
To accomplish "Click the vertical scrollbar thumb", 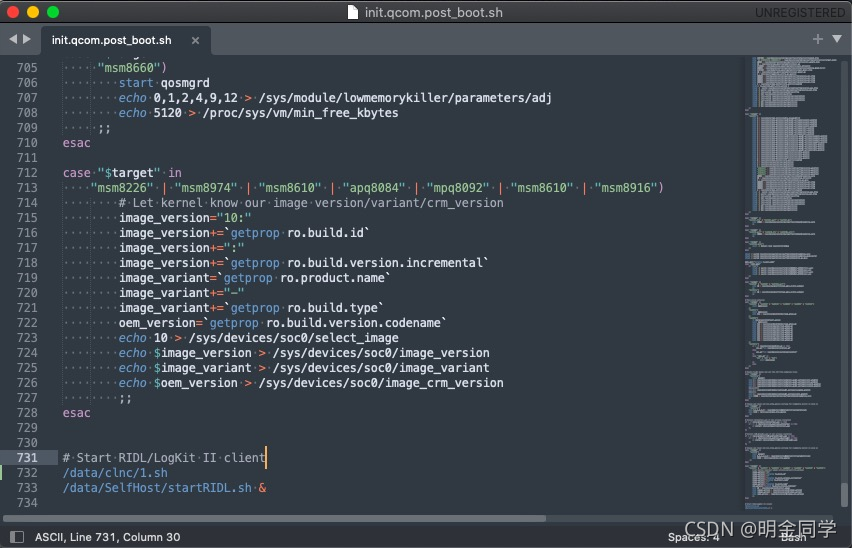I will pos(844,494).
